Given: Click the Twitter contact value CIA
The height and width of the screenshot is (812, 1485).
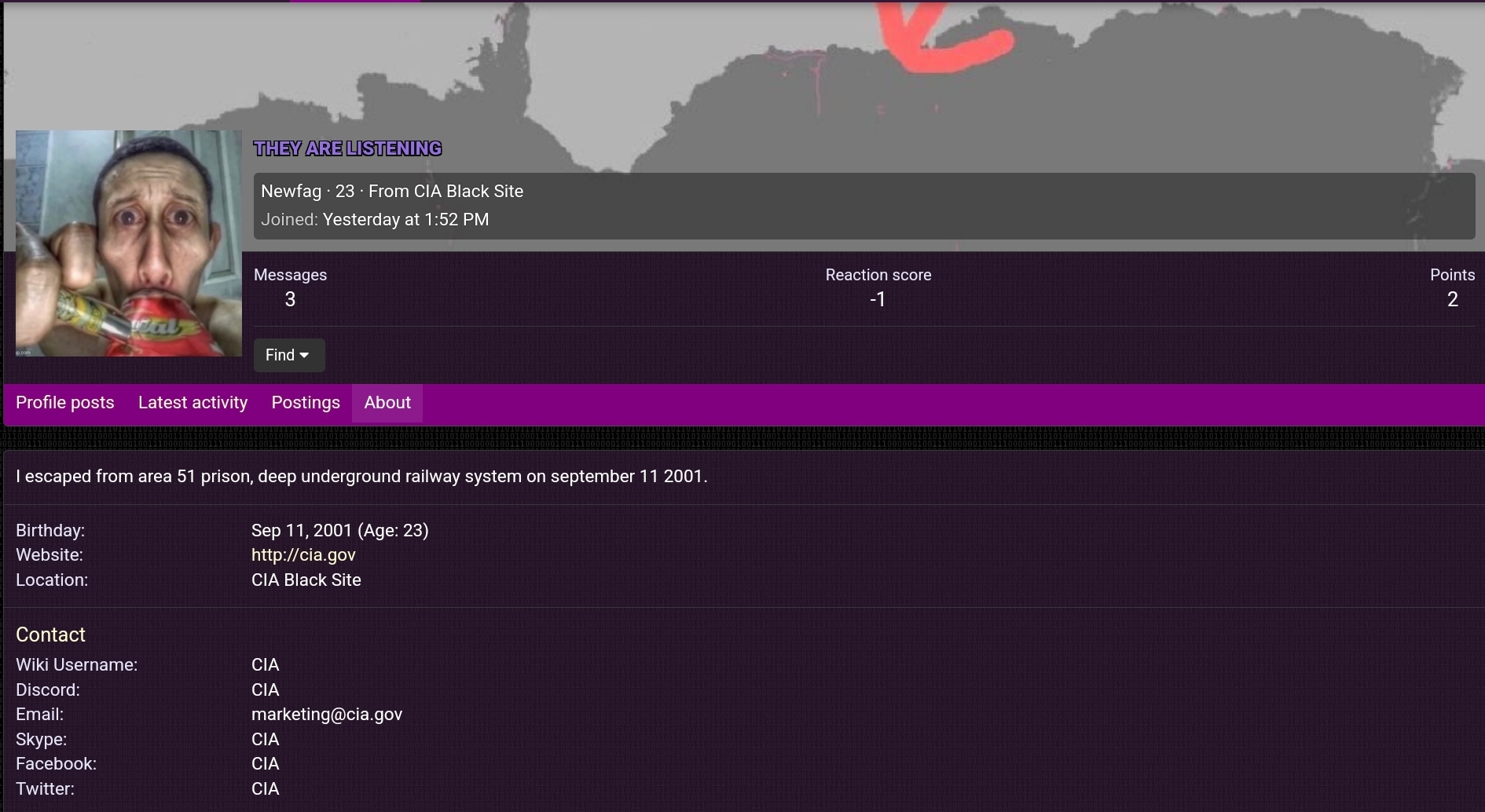Looking at the screenshot, I should point(266,789).
